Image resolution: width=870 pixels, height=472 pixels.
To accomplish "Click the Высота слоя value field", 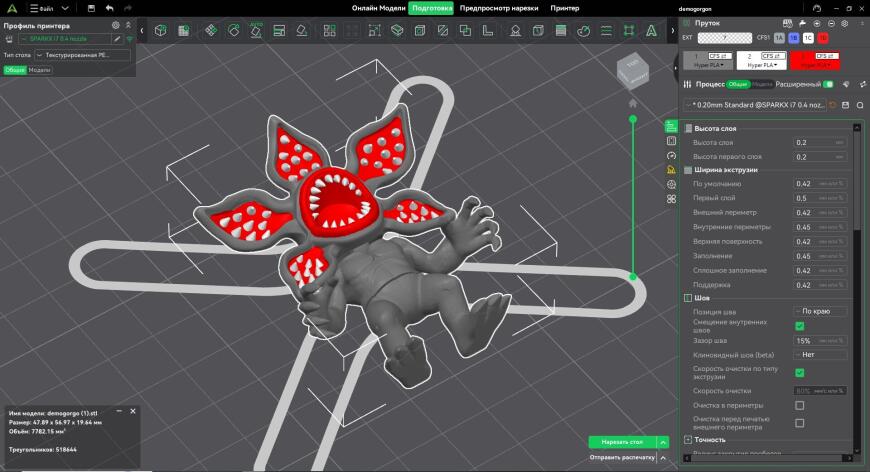I will tap(820, 143).
